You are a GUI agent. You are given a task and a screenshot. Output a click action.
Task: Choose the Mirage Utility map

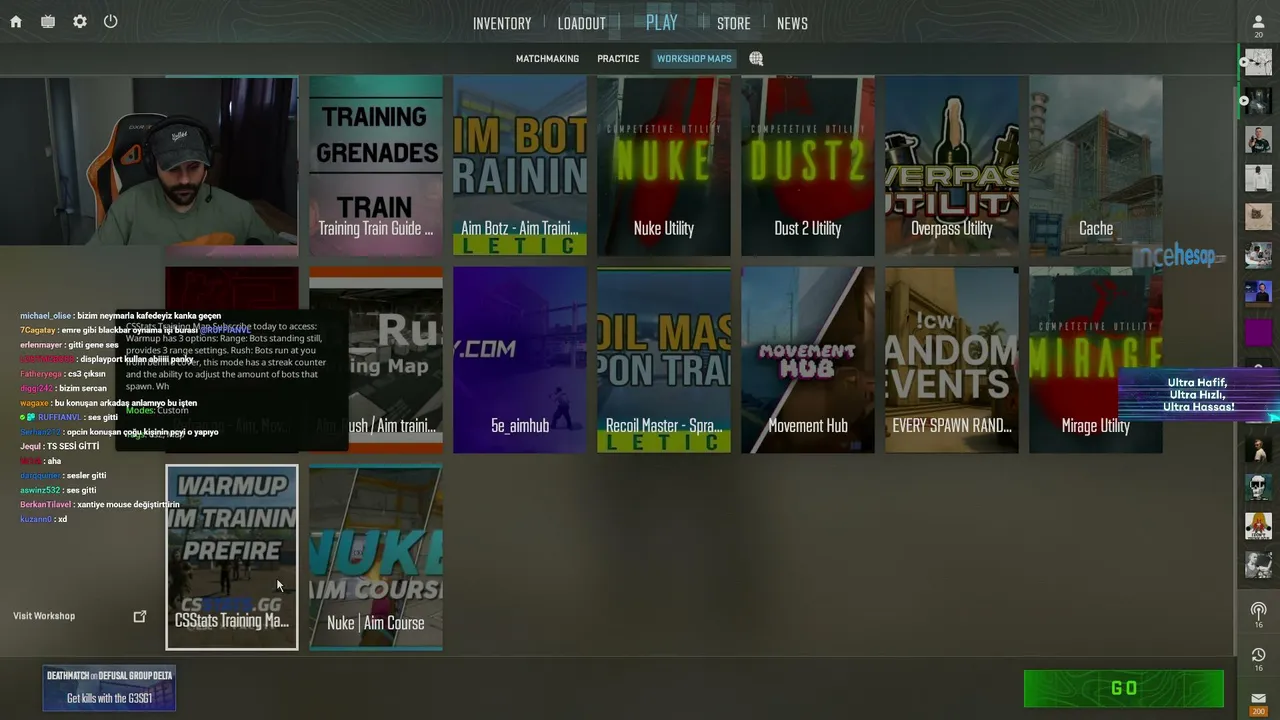tap(1096, 360)
